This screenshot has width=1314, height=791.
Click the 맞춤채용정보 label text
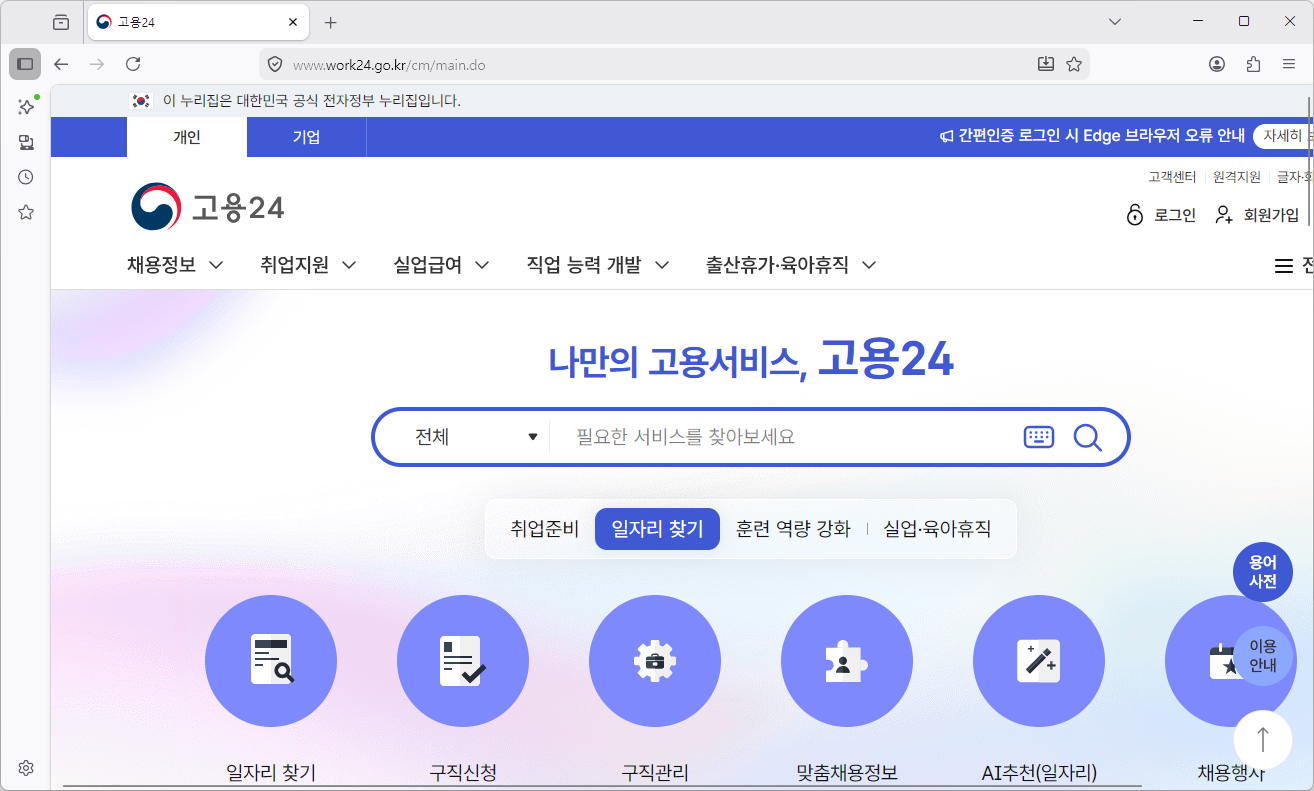(847, 773)
